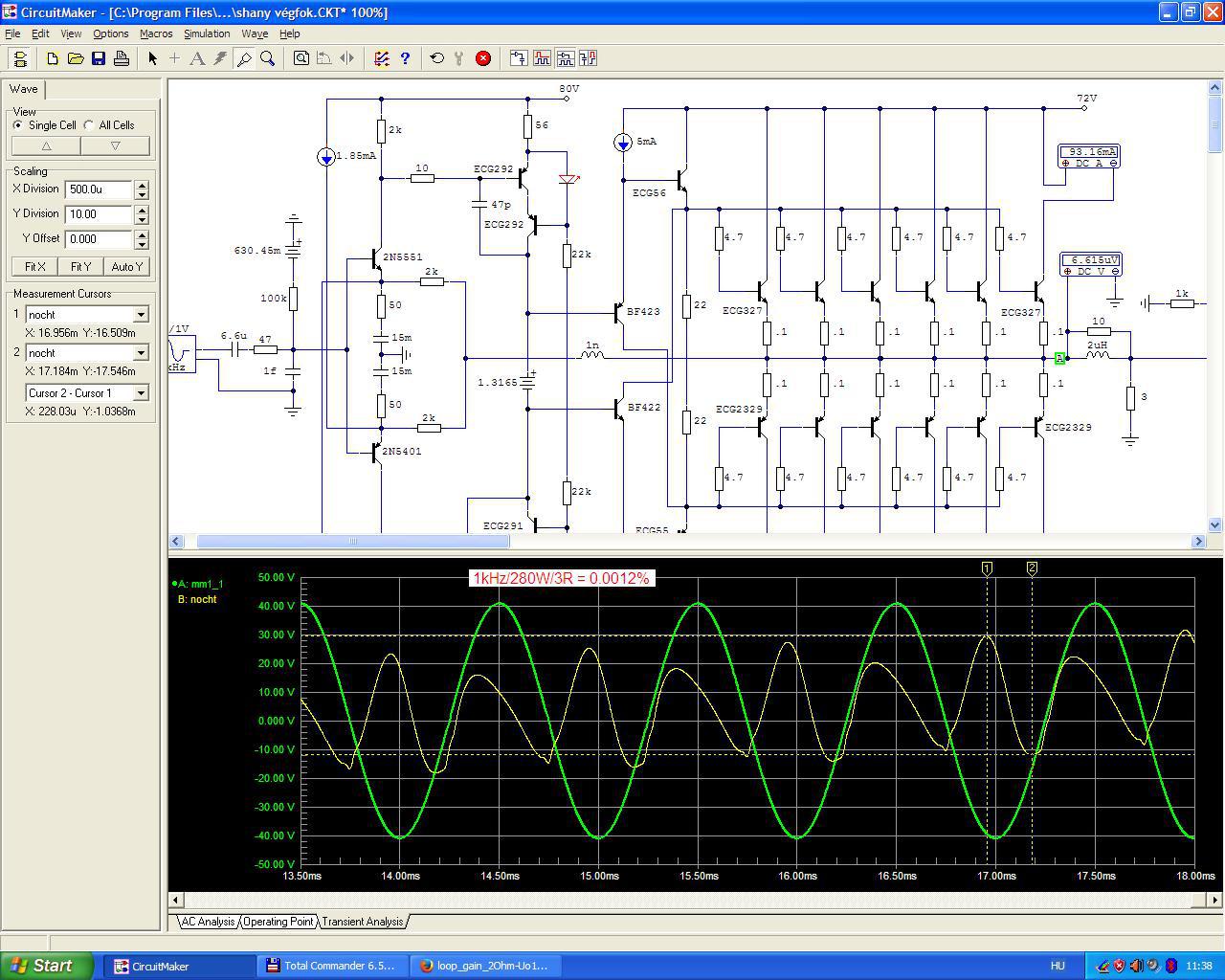The image size is (1225, 980).
Task: Open the Cursor 2 - Cursor 1 dropdown
Action: [141, 393]
